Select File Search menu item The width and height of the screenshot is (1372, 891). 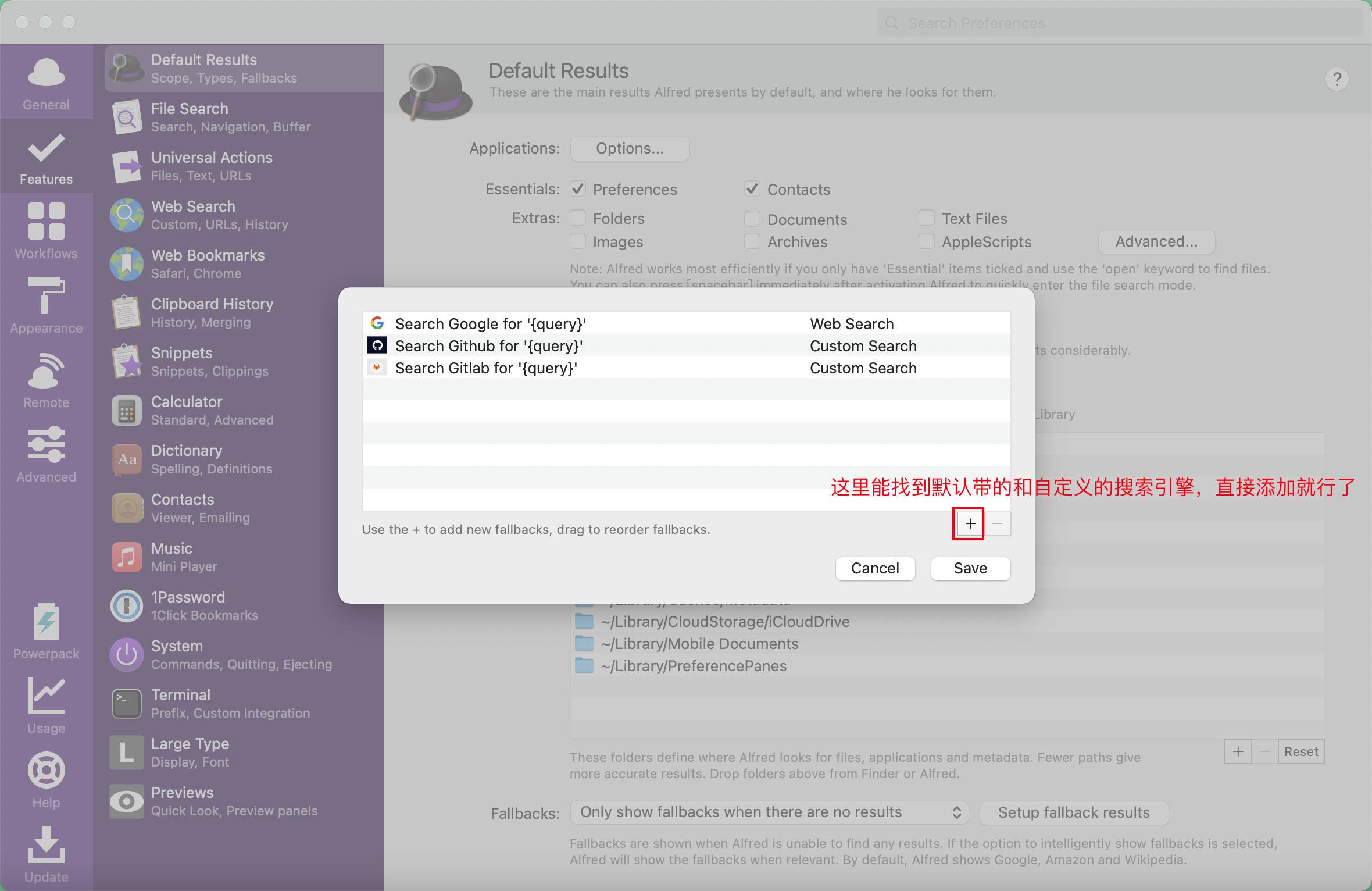click(x=241, y=117)
